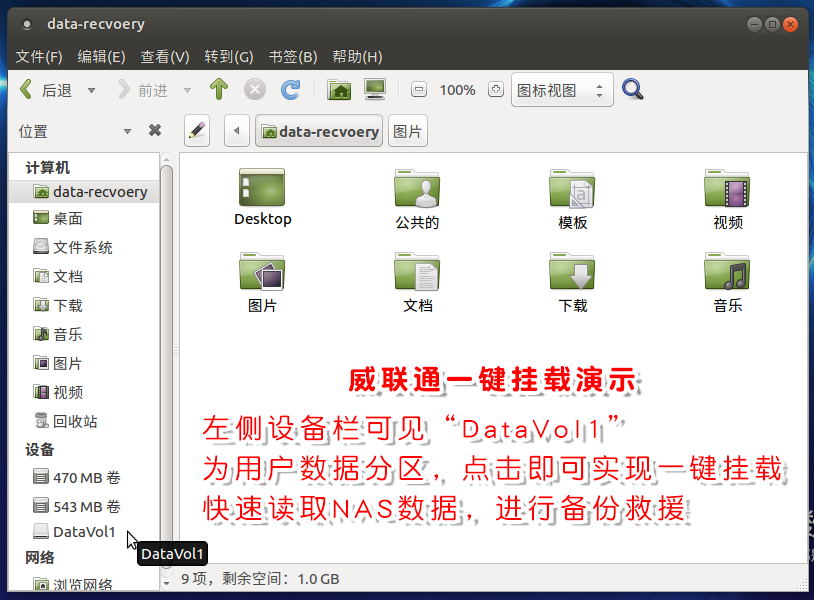Click the 前进 forward button
Viewport: 814px width, 600px height.
coord(142,90)
